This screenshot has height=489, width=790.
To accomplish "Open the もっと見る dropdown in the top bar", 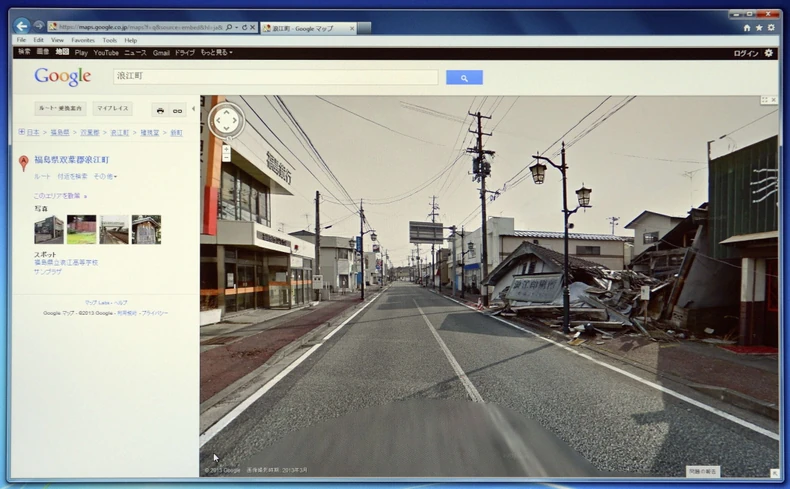I will (216, 53).
